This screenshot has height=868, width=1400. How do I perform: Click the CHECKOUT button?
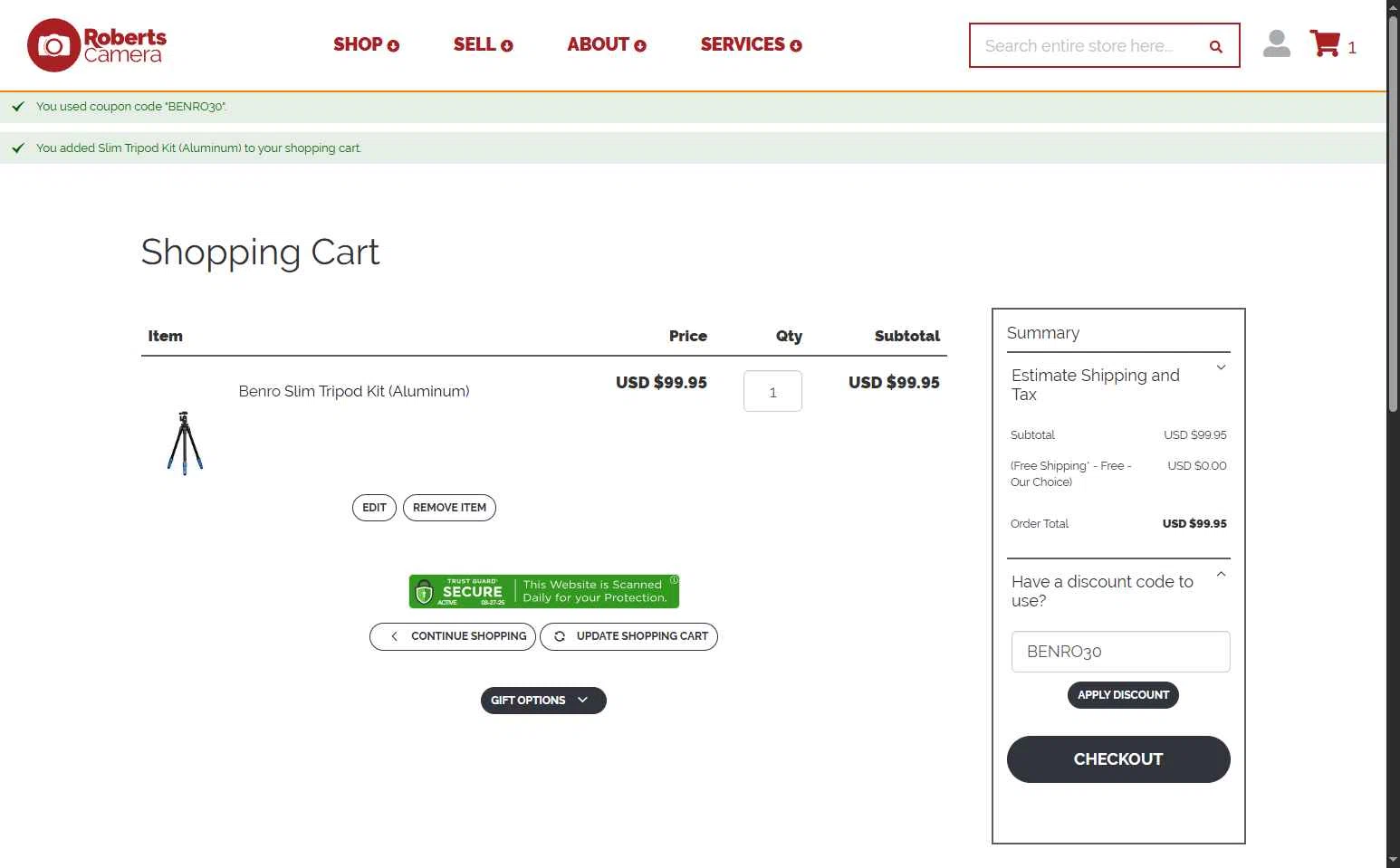tap(1118, 759)
